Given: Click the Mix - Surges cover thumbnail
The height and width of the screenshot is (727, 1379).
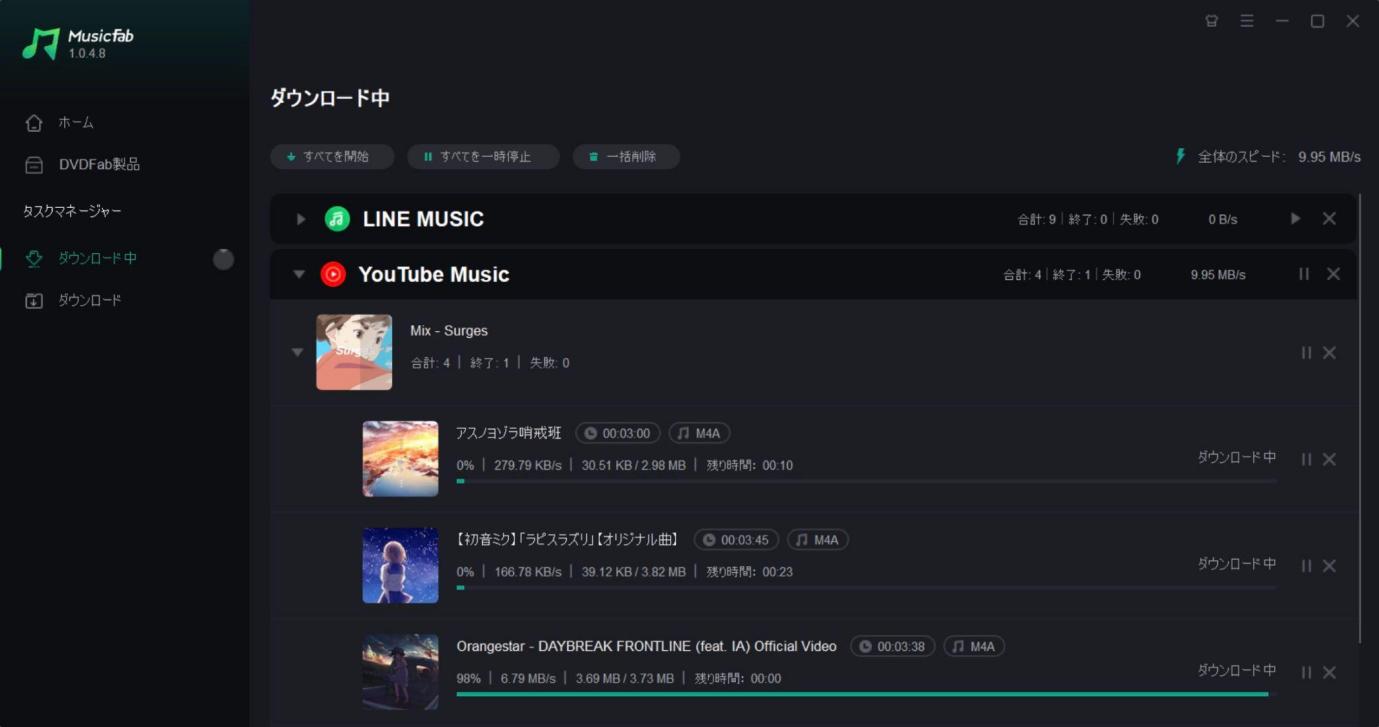Looking at the screenshot, I should pyautogui.click(x=354, y=352).
